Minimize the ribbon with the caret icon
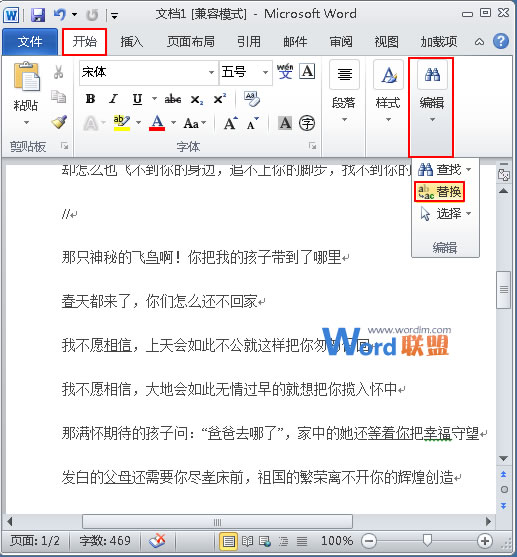Viewport: 517px width, 557px height. coord(479,42)
